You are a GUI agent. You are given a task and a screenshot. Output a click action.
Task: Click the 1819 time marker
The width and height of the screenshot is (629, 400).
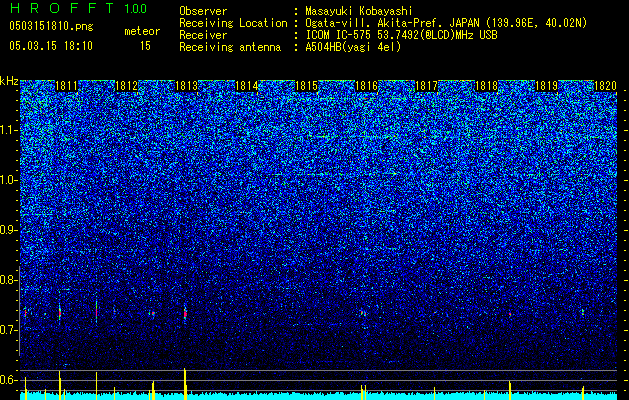click(x=546, y=86)
